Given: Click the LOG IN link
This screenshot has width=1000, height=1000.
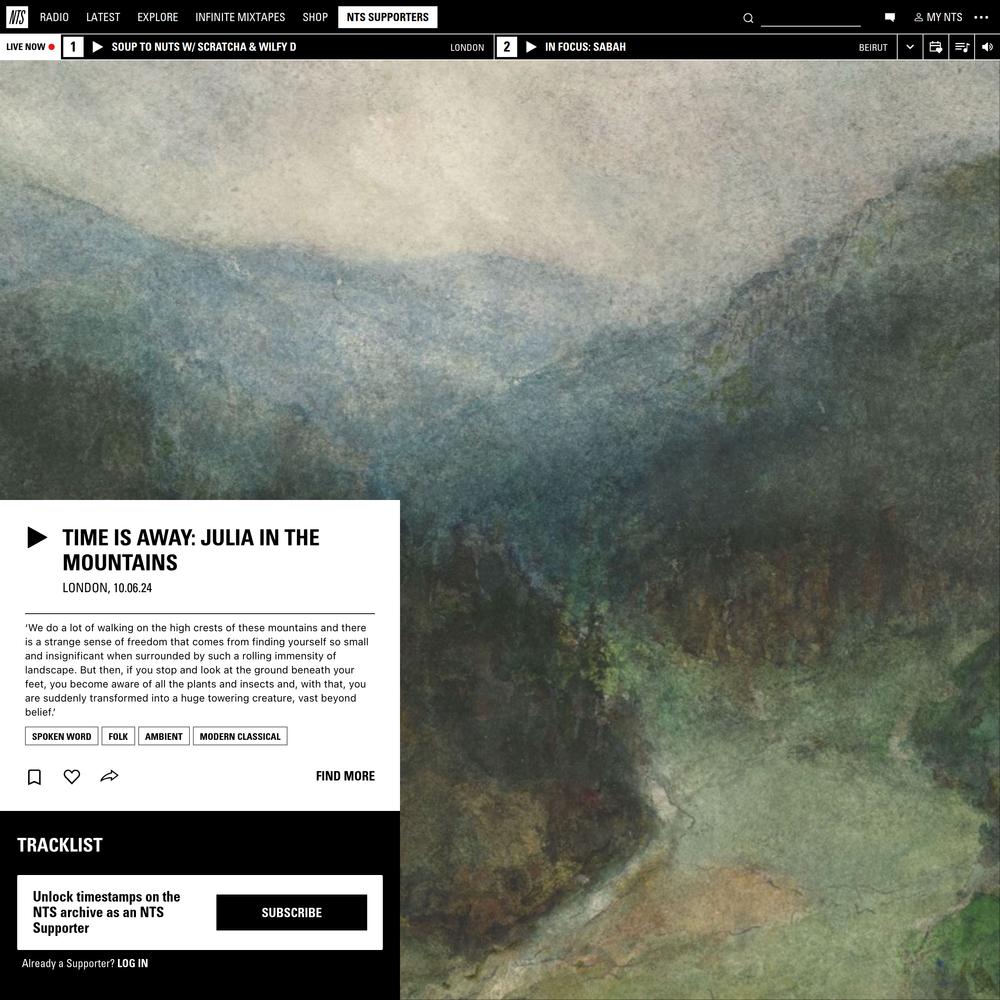Looking at the screenshot, I should [133, 964].
